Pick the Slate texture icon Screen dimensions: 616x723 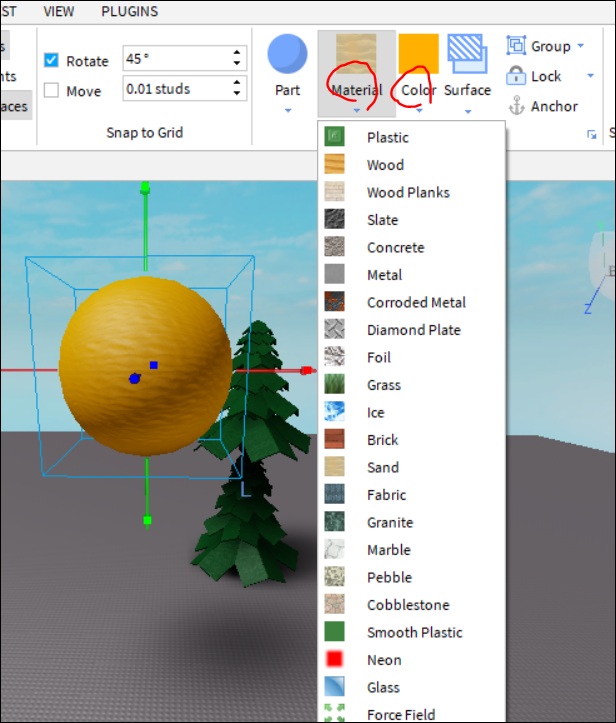(x=334, y=219)
